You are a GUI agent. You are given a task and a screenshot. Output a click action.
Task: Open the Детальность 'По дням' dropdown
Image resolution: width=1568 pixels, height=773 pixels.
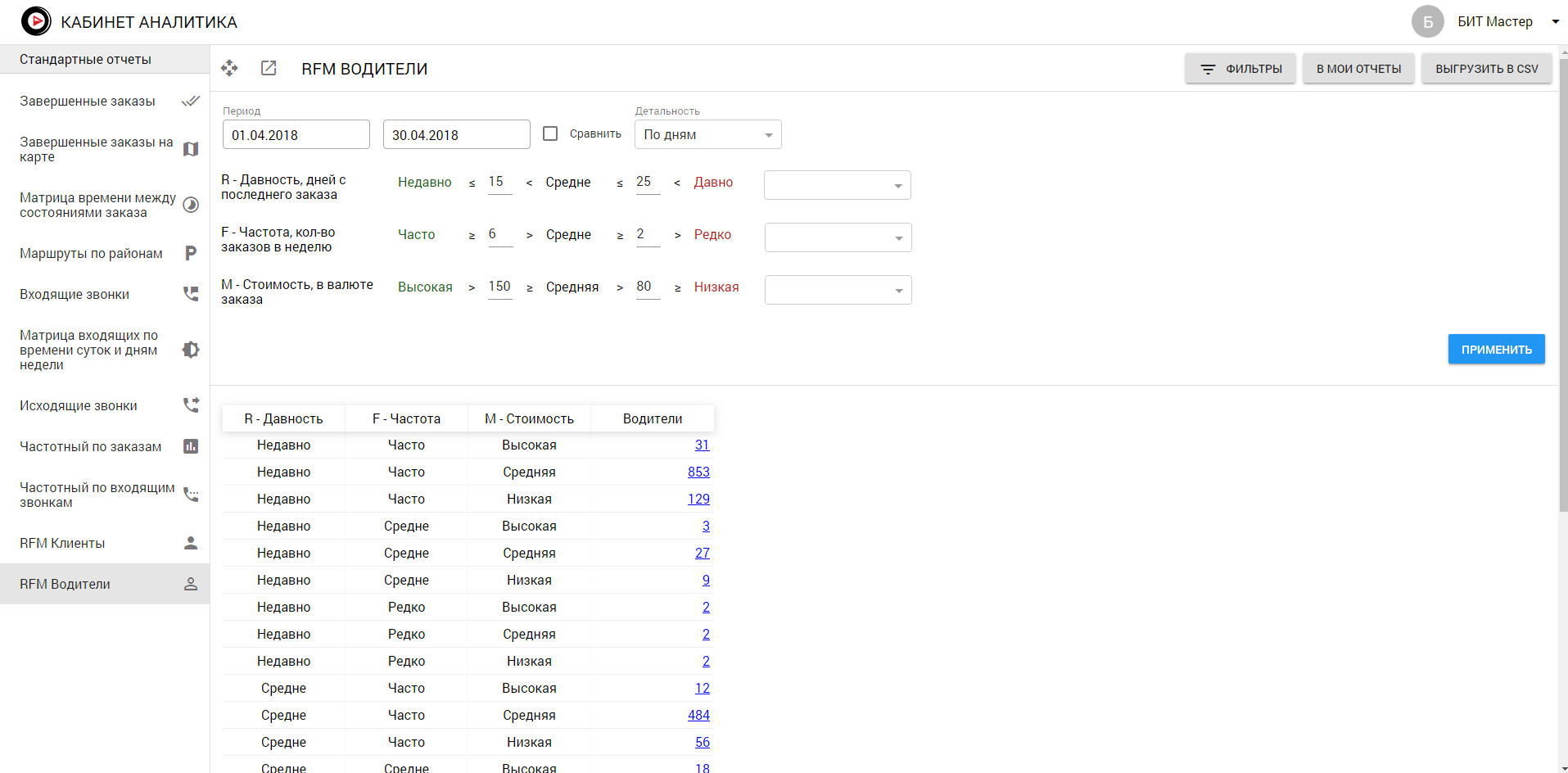707,134
